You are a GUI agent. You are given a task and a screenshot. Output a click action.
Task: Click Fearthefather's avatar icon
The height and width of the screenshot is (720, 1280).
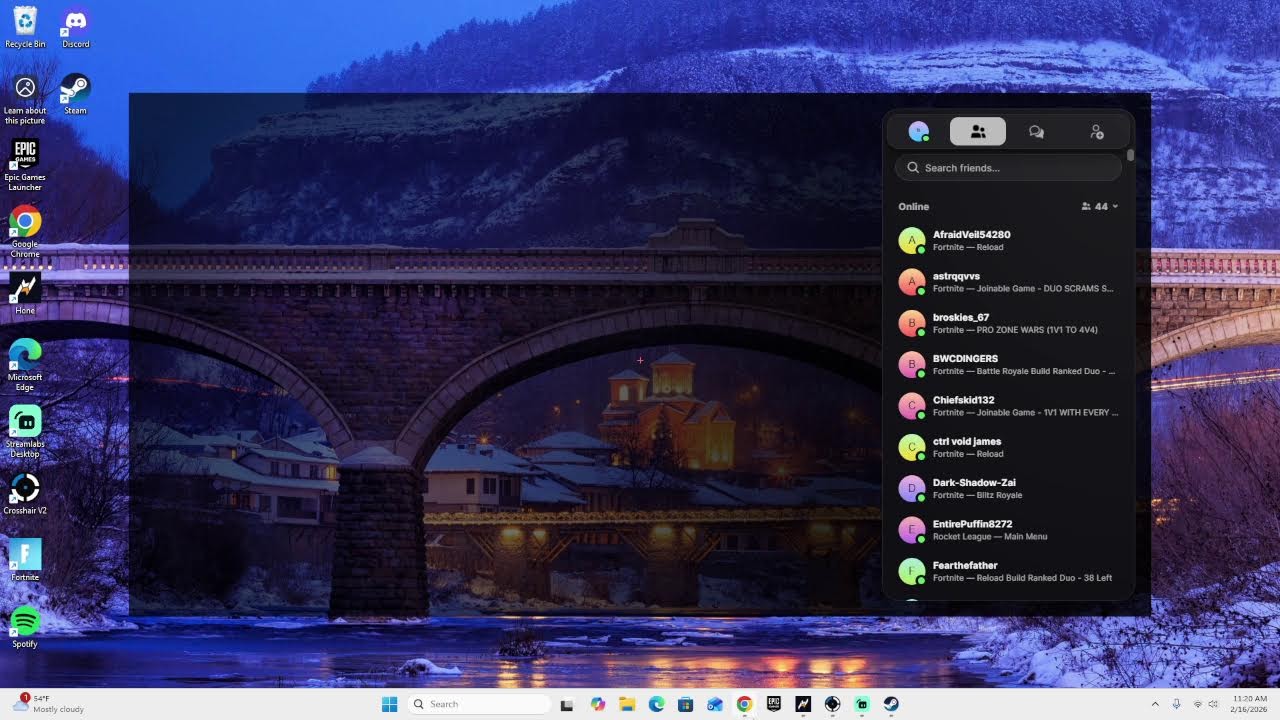(x=911, y=571)
